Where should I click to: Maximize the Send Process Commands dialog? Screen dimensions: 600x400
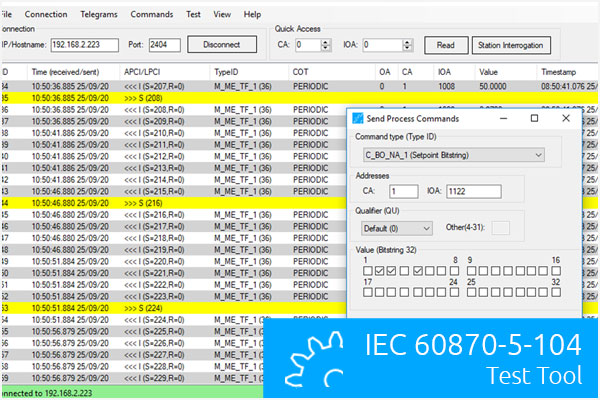(534, 118)
